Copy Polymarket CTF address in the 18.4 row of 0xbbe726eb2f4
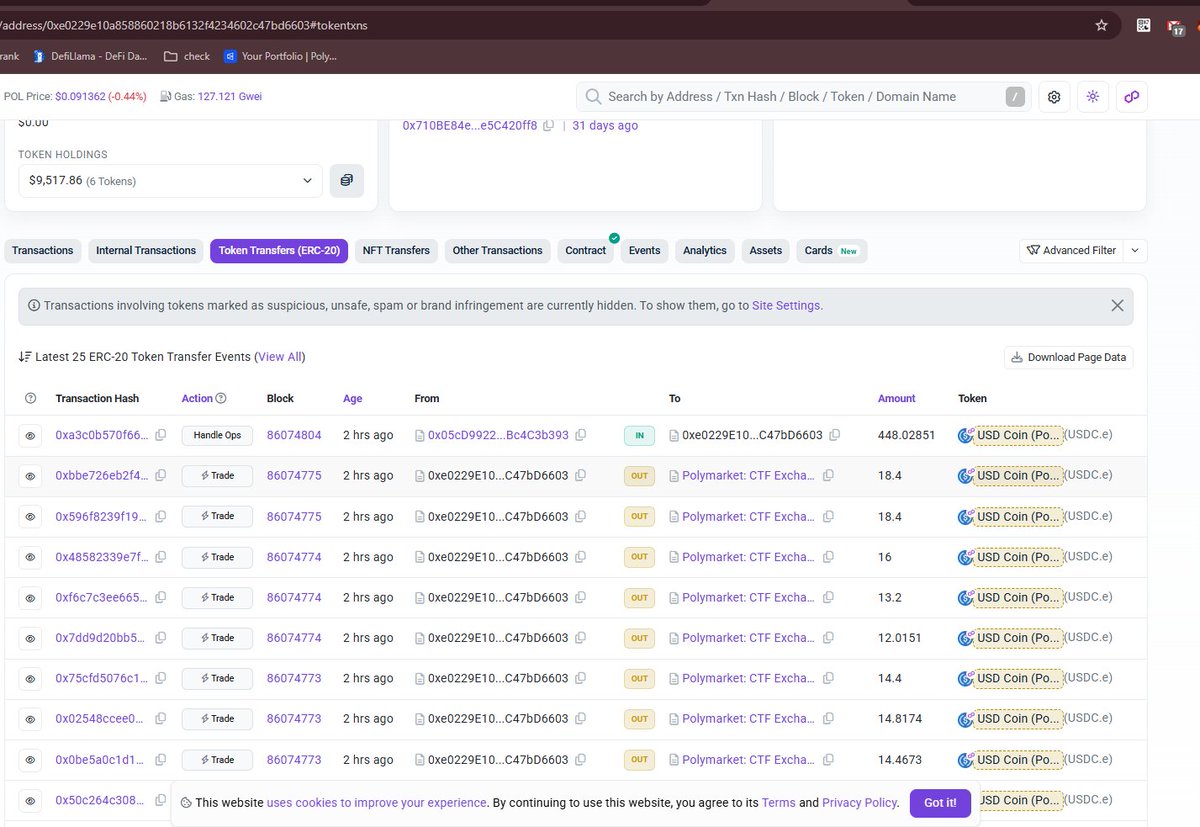The height and width of the screenshot is (827, 1200). point(828,476)
